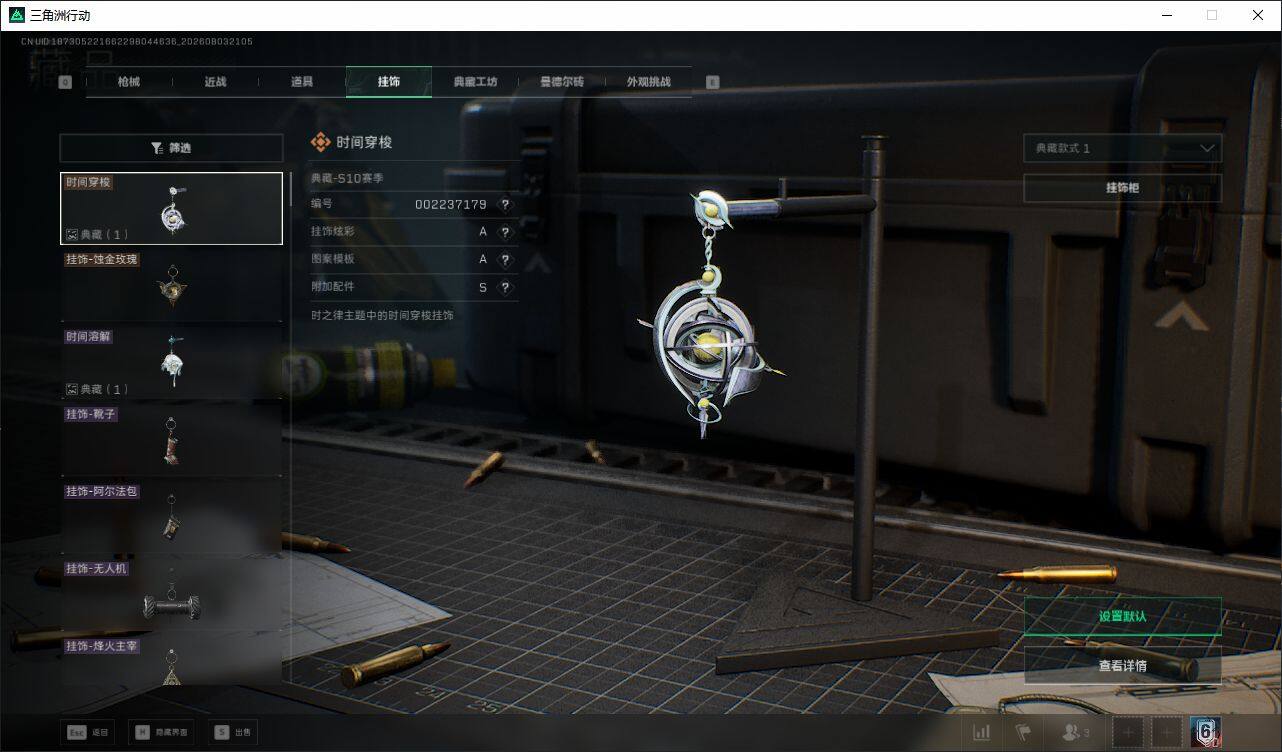Switch to the 近战 tab
The height and width of the screenshot is (752, 1282).
click(x=215, y=82)
